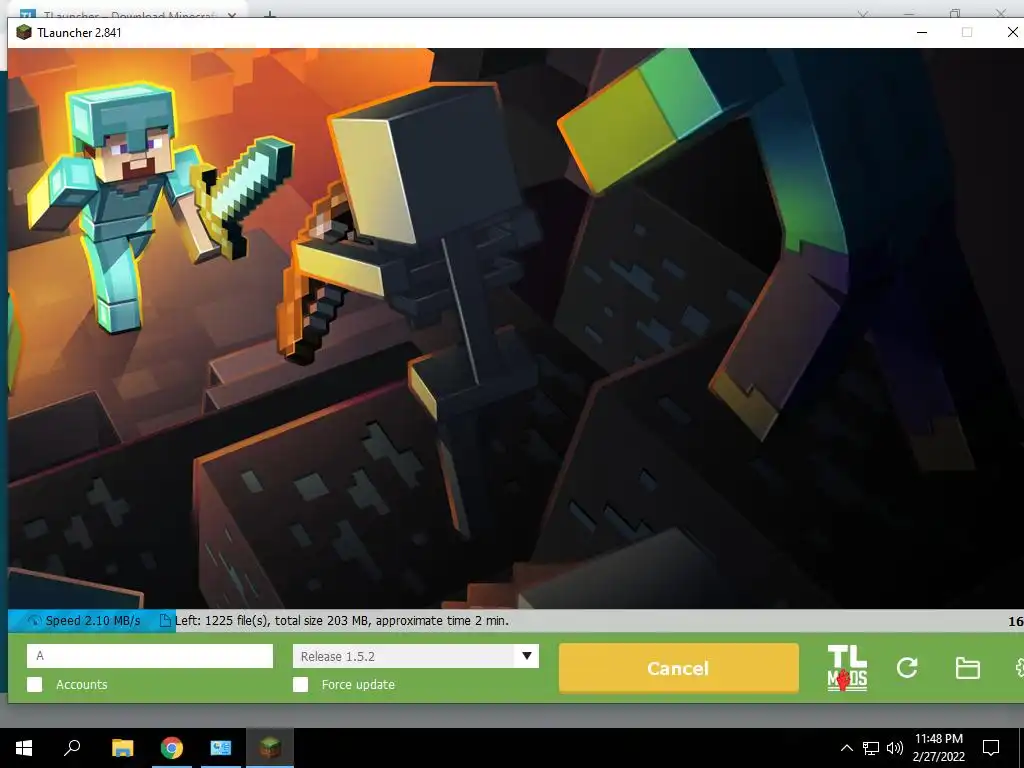This screenshot has width=1024, height=768.
Task: Click the TLauncher 2.841 title text
Action: click(79, 33)
